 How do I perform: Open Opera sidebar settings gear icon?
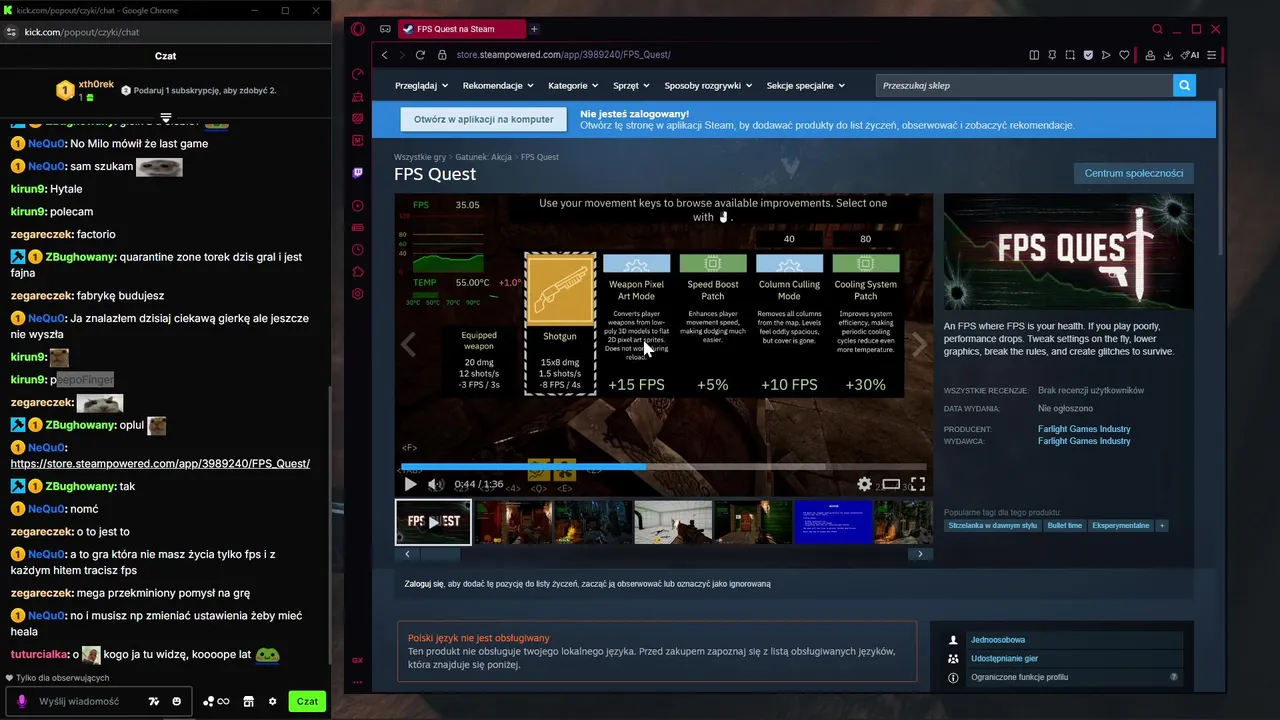(358, 294)
